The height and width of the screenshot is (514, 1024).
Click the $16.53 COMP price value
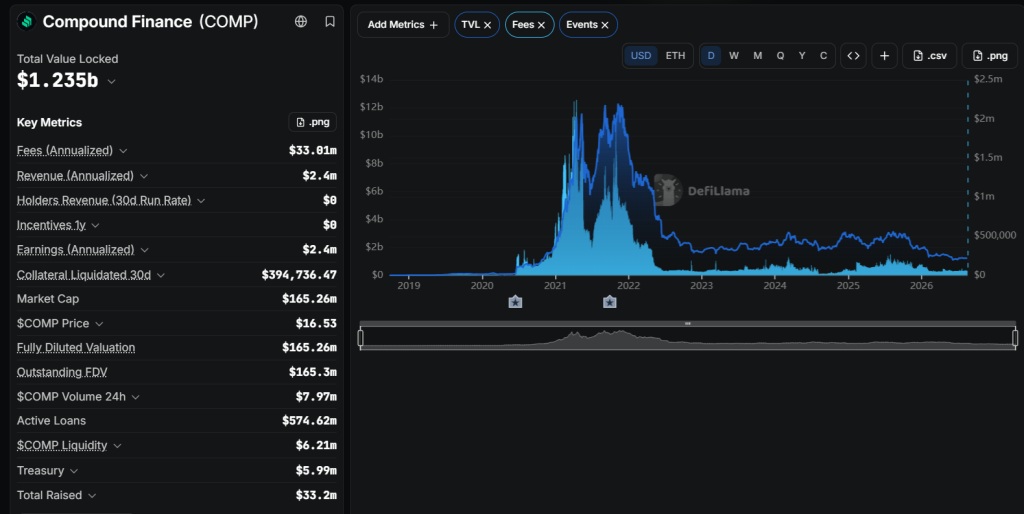point(316,323)
